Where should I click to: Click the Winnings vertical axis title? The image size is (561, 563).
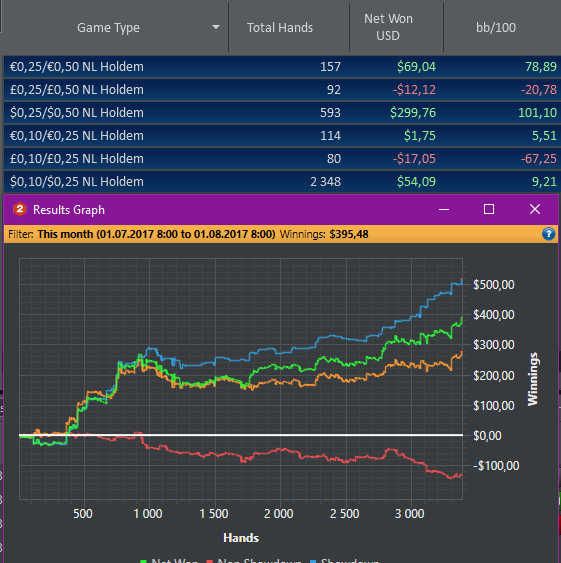click(533, 379)
